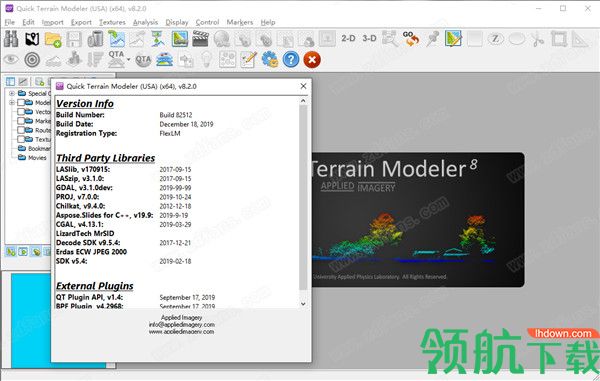Click the hourglass over terrain profile icon

[x=158, y=39]
